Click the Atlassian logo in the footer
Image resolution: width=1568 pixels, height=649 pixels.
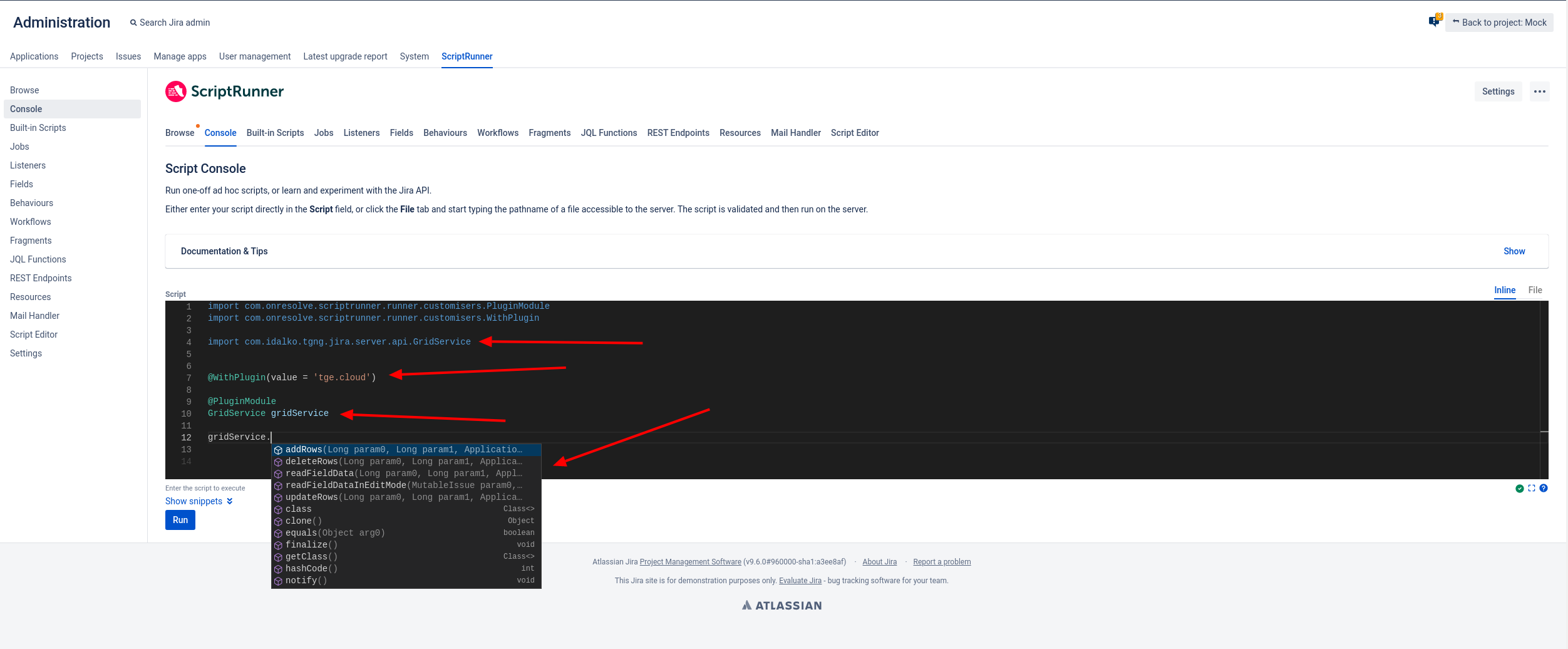[x=781, y=605]
